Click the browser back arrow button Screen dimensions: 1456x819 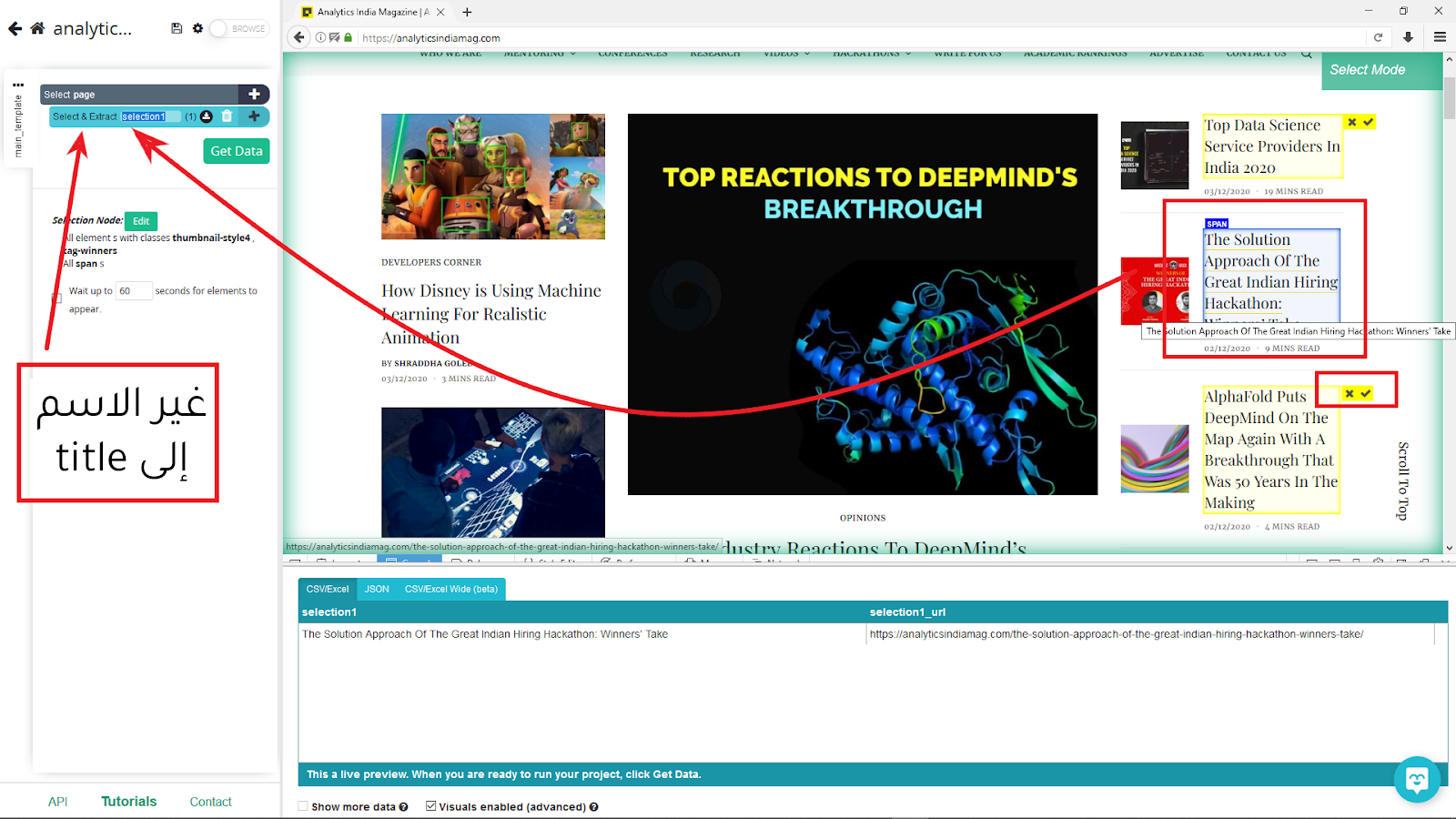(x=299, y=37)
